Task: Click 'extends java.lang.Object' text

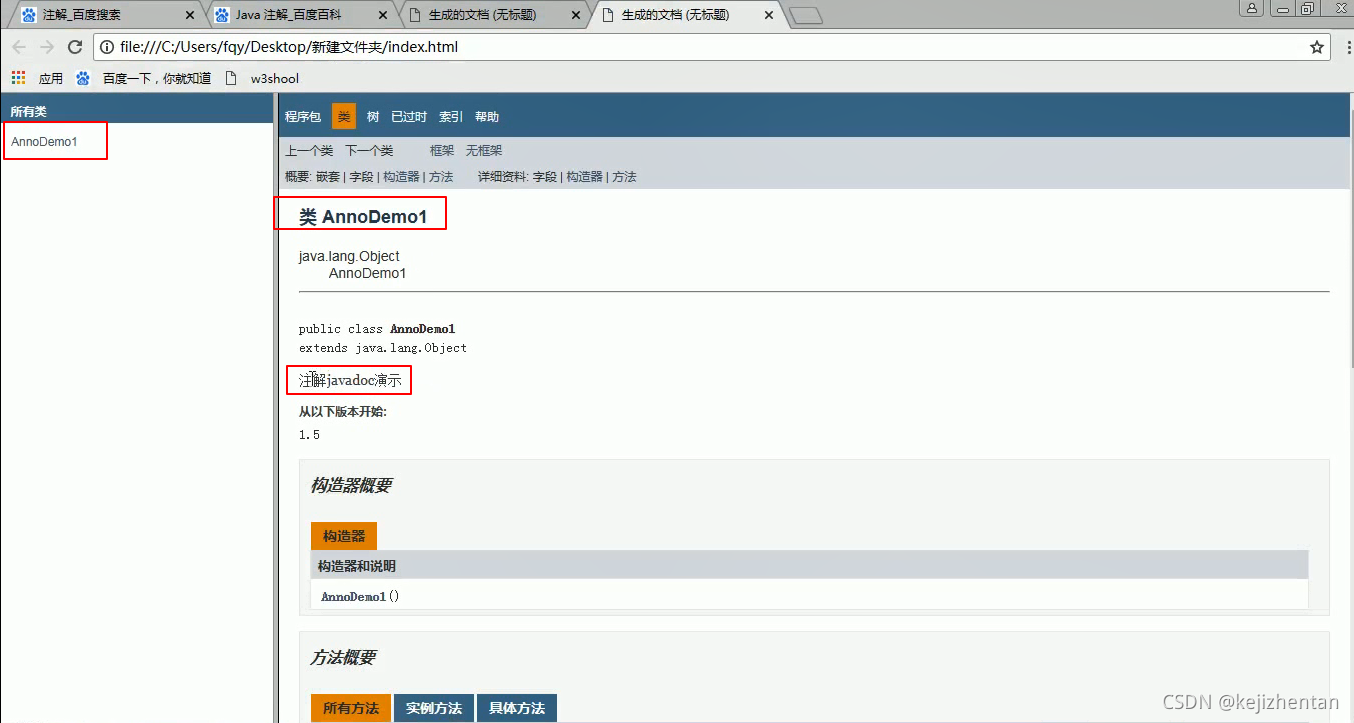Action: tap(383, 348)
